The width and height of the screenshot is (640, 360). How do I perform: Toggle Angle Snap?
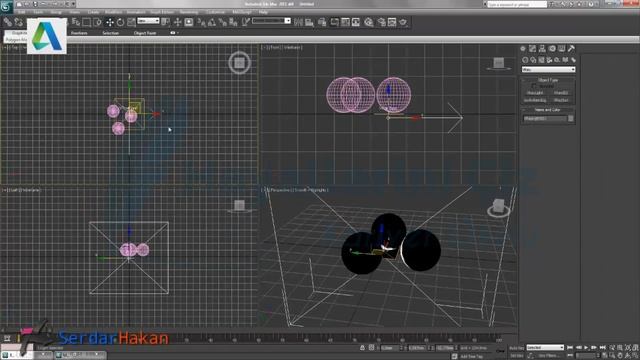[212, 22]
